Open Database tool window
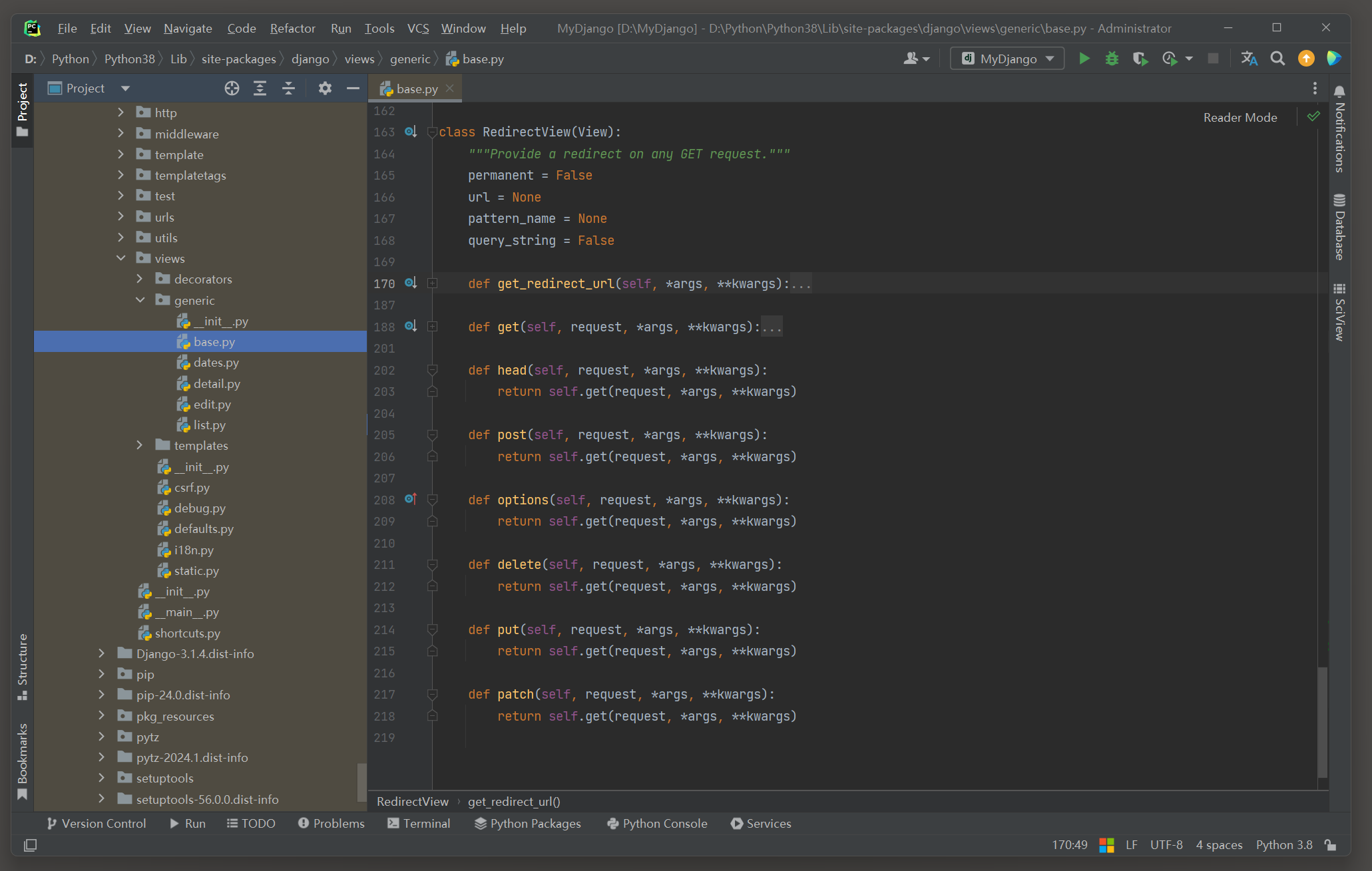Viewport: 1372px width, 871px height. coord(1339,226)
